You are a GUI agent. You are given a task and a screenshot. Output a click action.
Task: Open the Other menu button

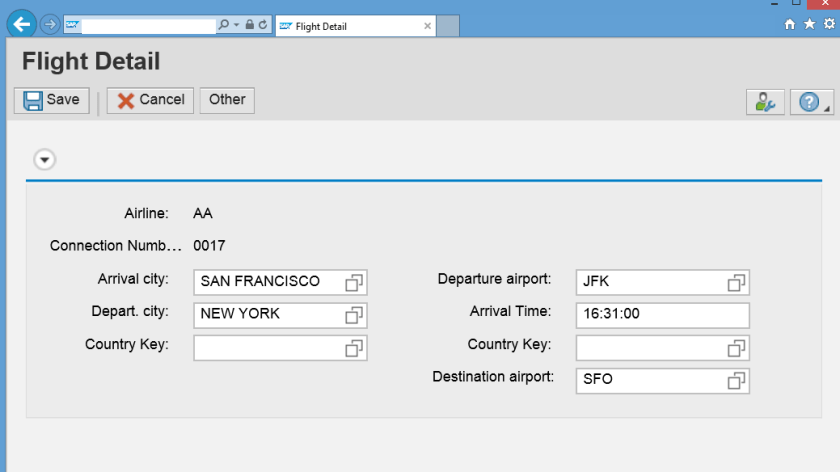[227, 100]
